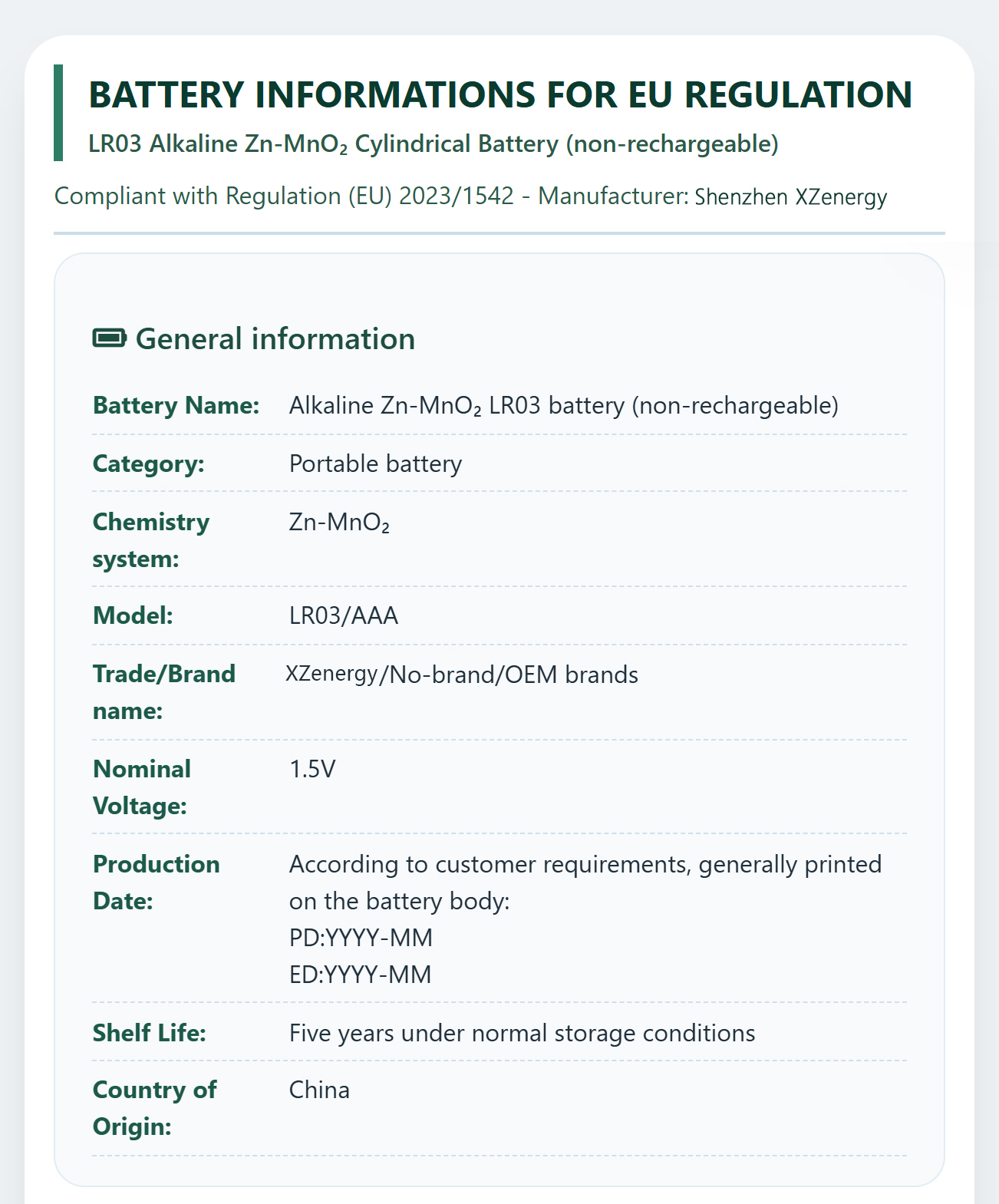The image size is (999, 1204).
Task: Click the 1.5V nominal voltage value
Action: 312,769
